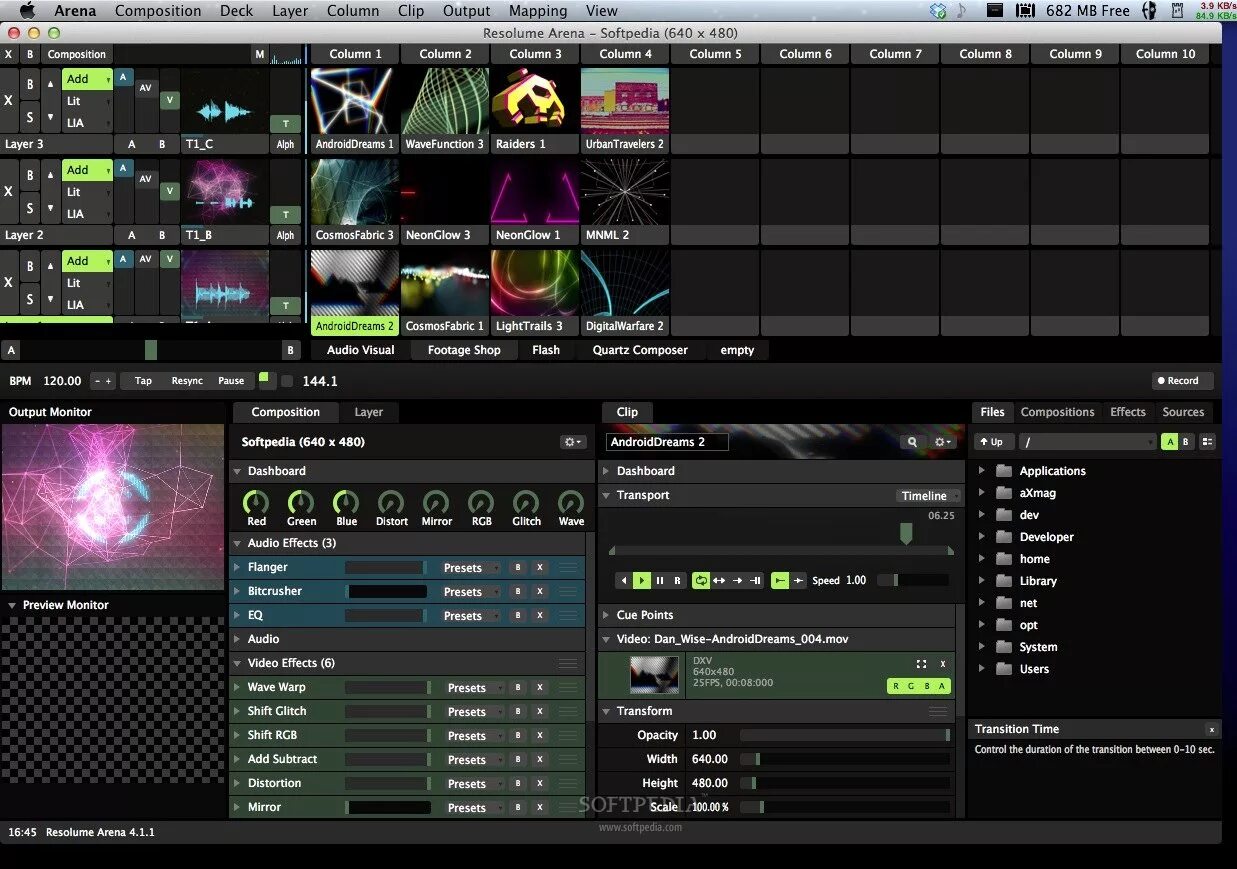Pause the clip in Transport
This screenshot has height=869, width=1237.
(660, 580)
